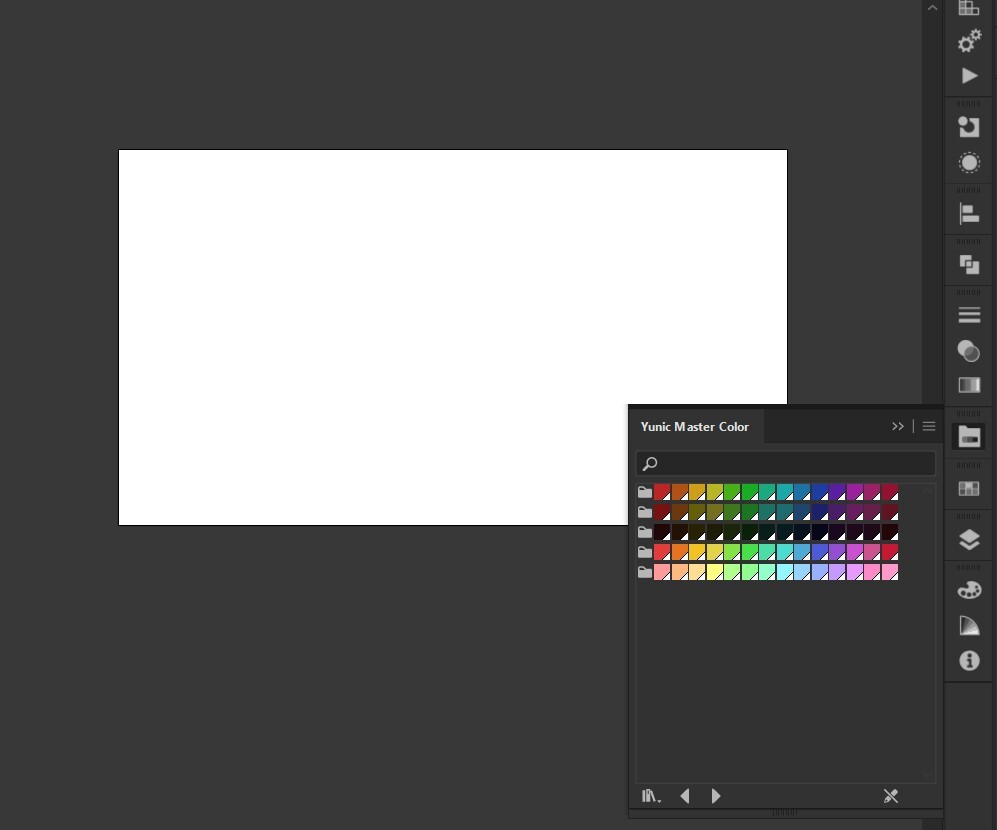Pick the dark maroon swatch starting second group
Image resolution: width=997 pixels, height=830 pixels.
click(662, 512)
